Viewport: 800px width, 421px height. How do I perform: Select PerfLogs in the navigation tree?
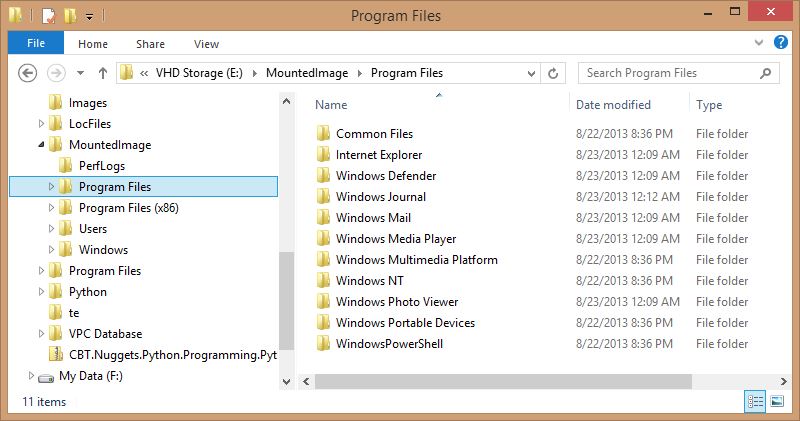click(102, 166)
